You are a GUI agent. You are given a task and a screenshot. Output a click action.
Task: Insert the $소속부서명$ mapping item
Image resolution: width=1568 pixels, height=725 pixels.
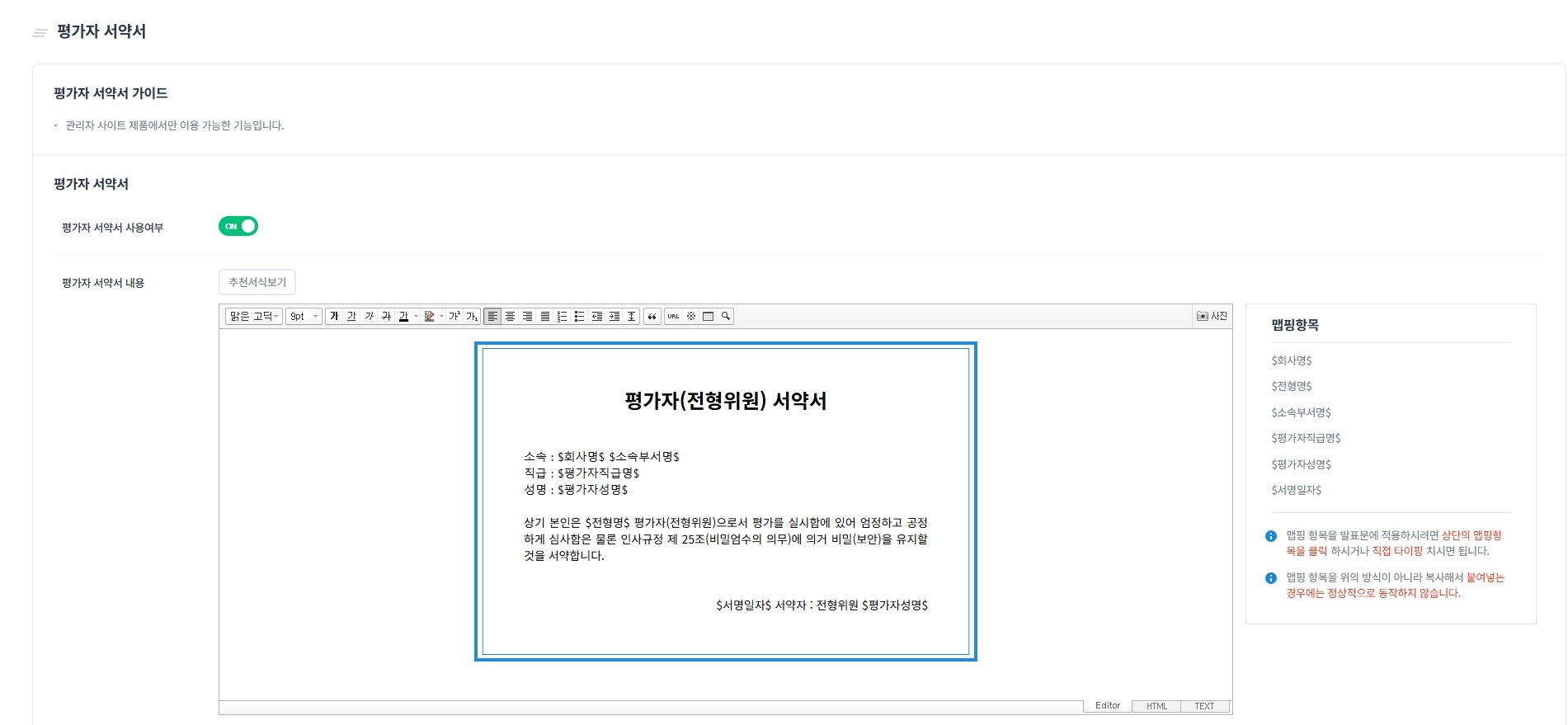[x=1302, y=412]
